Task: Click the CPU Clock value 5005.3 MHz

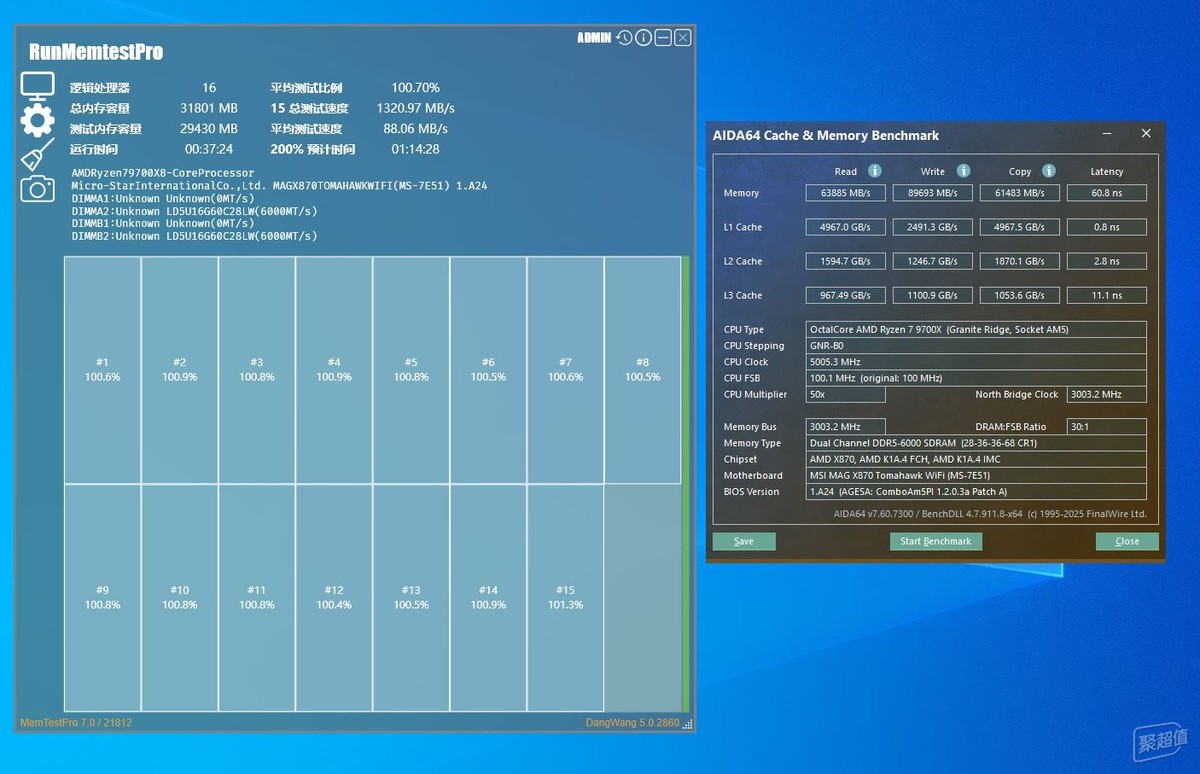Action: coord(976,362)
